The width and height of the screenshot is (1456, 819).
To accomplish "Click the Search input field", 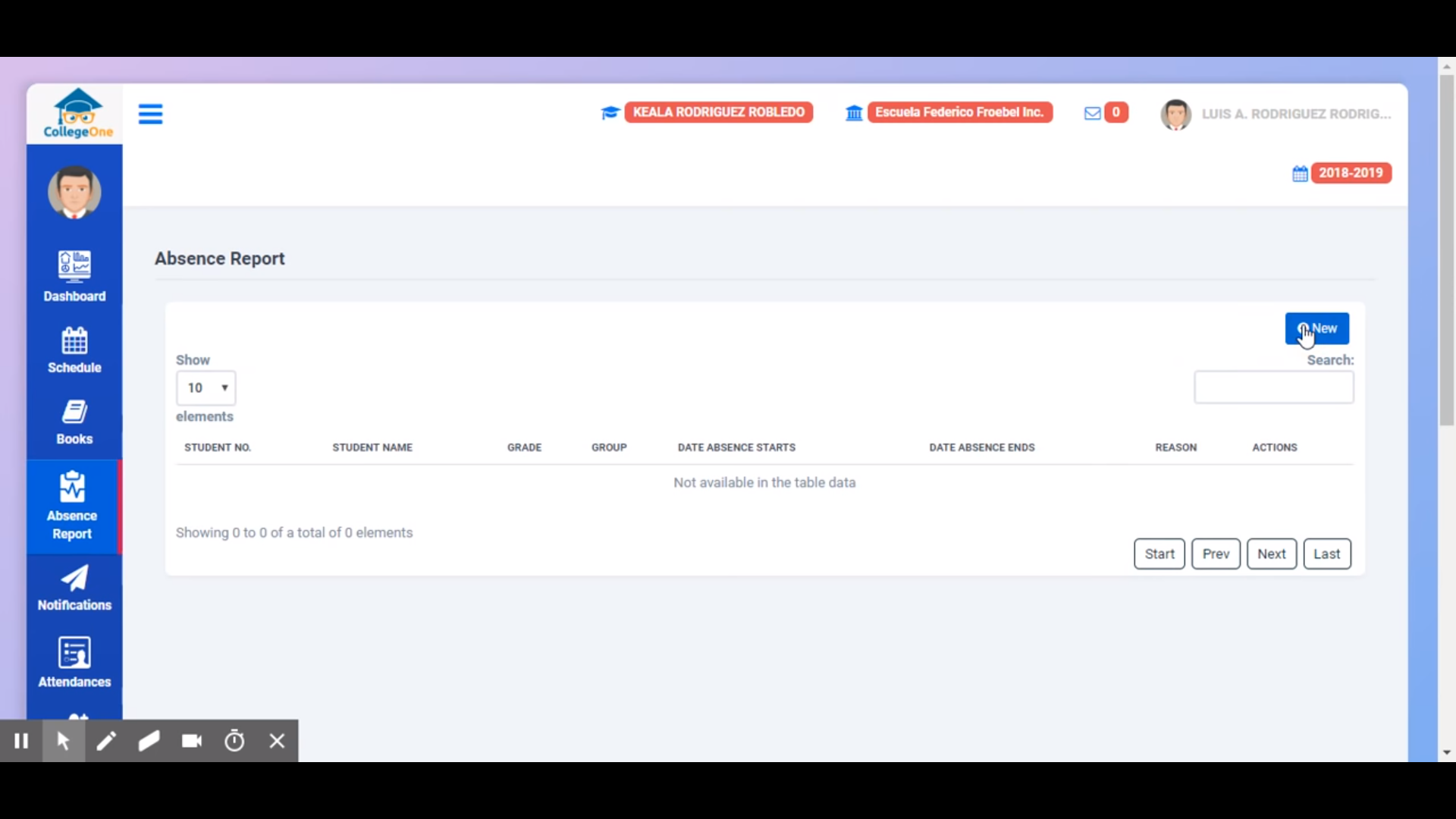I will pos(1273,388).
